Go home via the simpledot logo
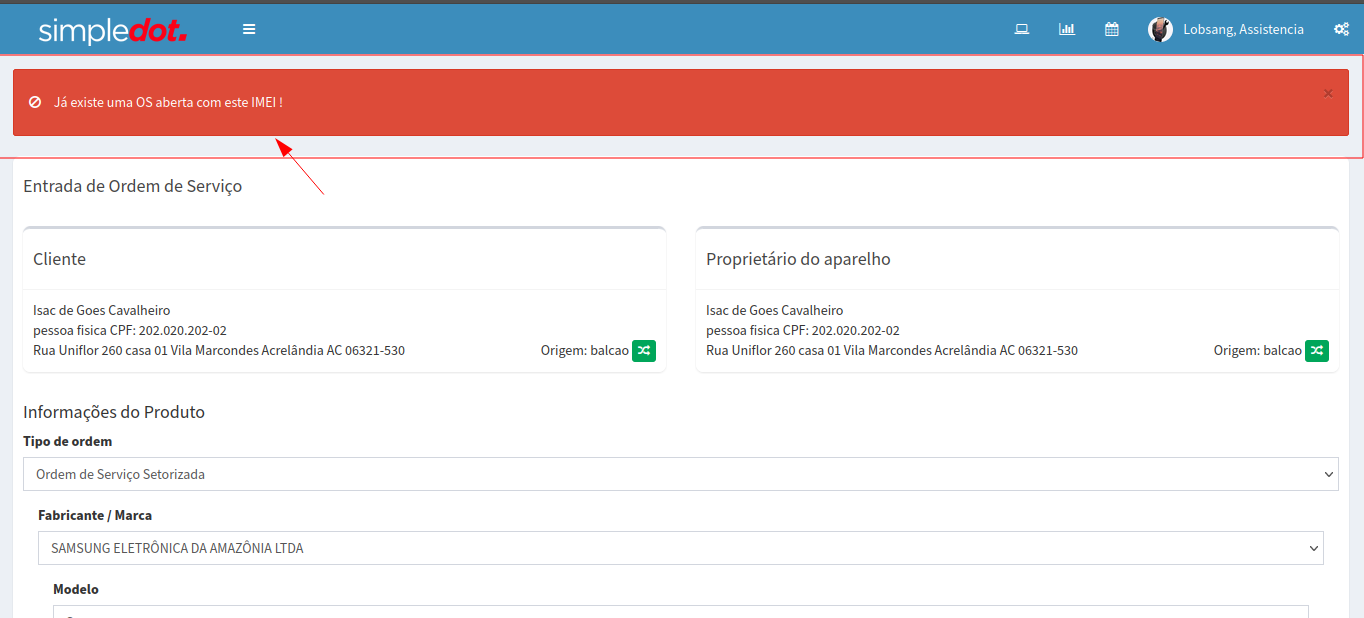 (112, 30)
